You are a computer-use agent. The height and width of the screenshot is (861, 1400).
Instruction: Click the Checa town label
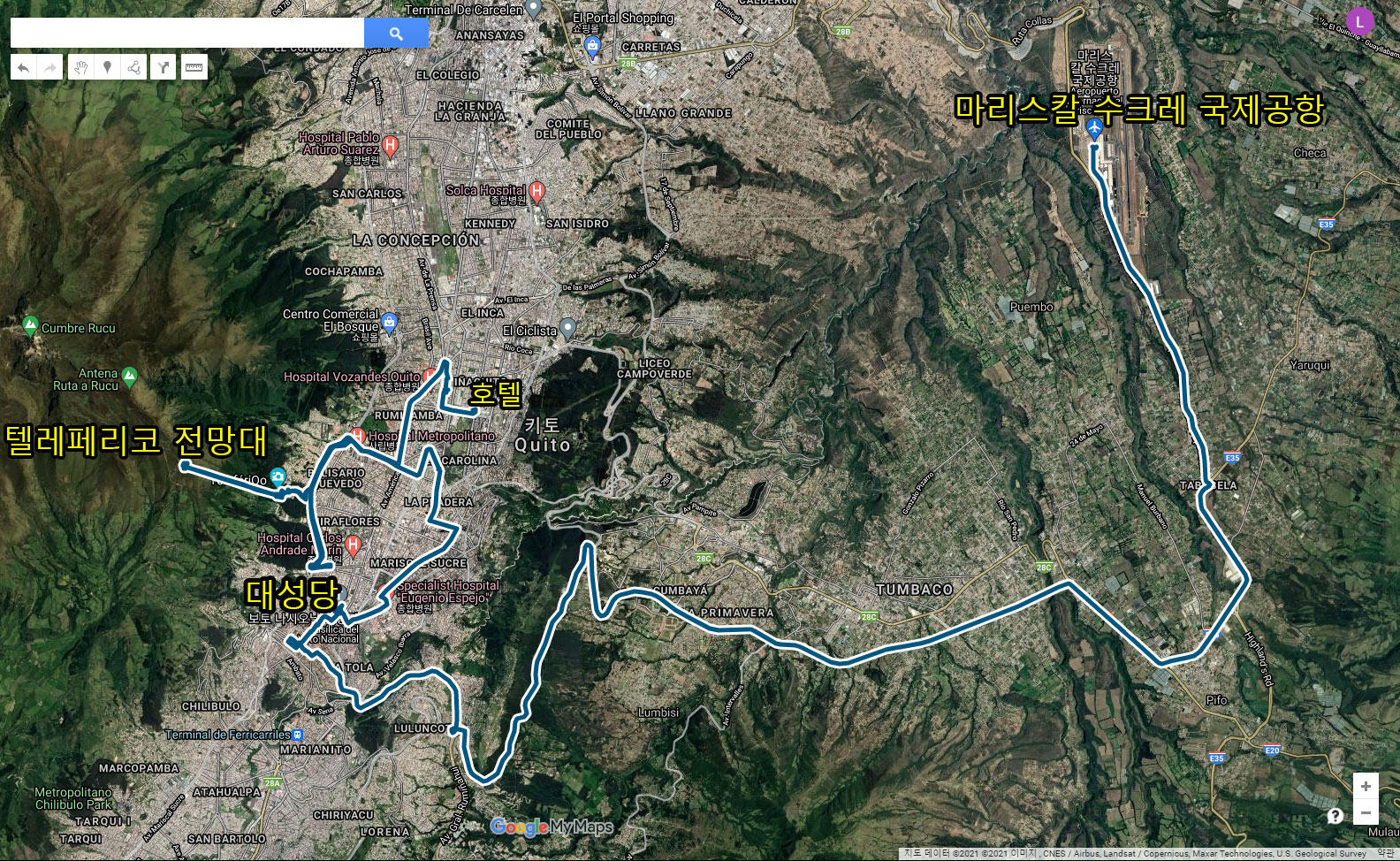tap(1310, 153)
